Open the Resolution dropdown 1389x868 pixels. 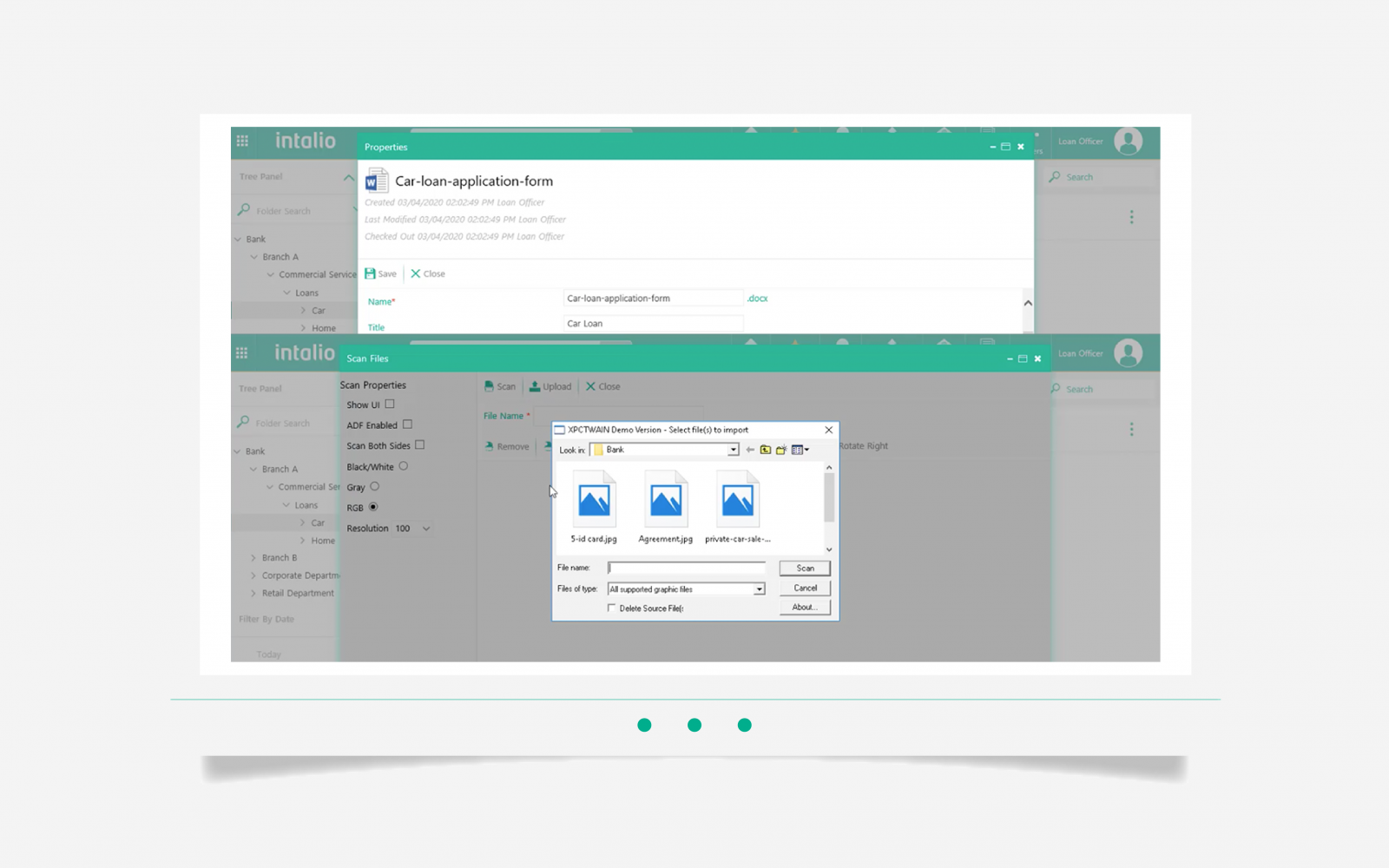point(413,529)
